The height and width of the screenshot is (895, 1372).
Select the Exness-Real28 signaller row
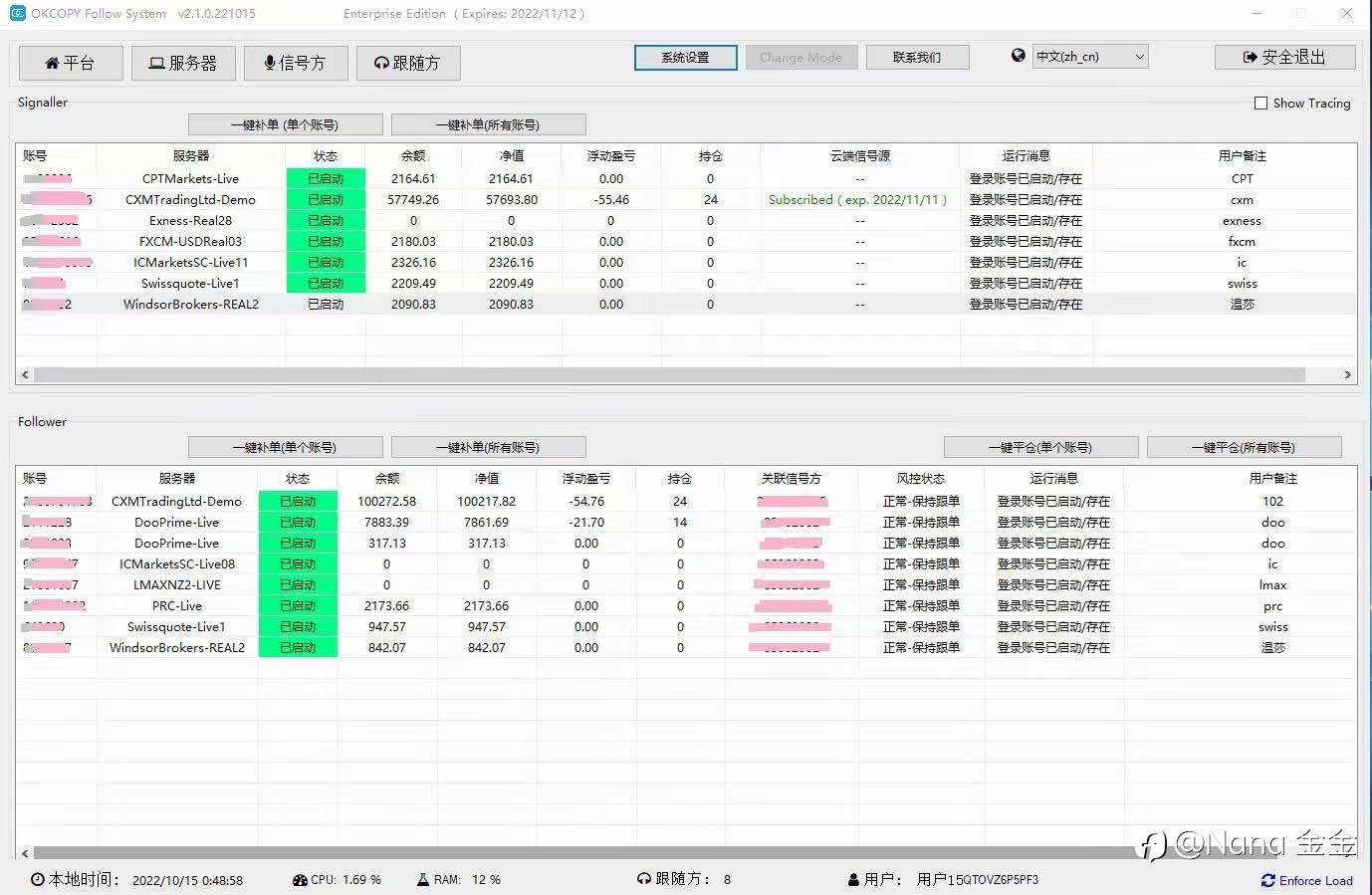pyautogui.click(x=686, y=221)
